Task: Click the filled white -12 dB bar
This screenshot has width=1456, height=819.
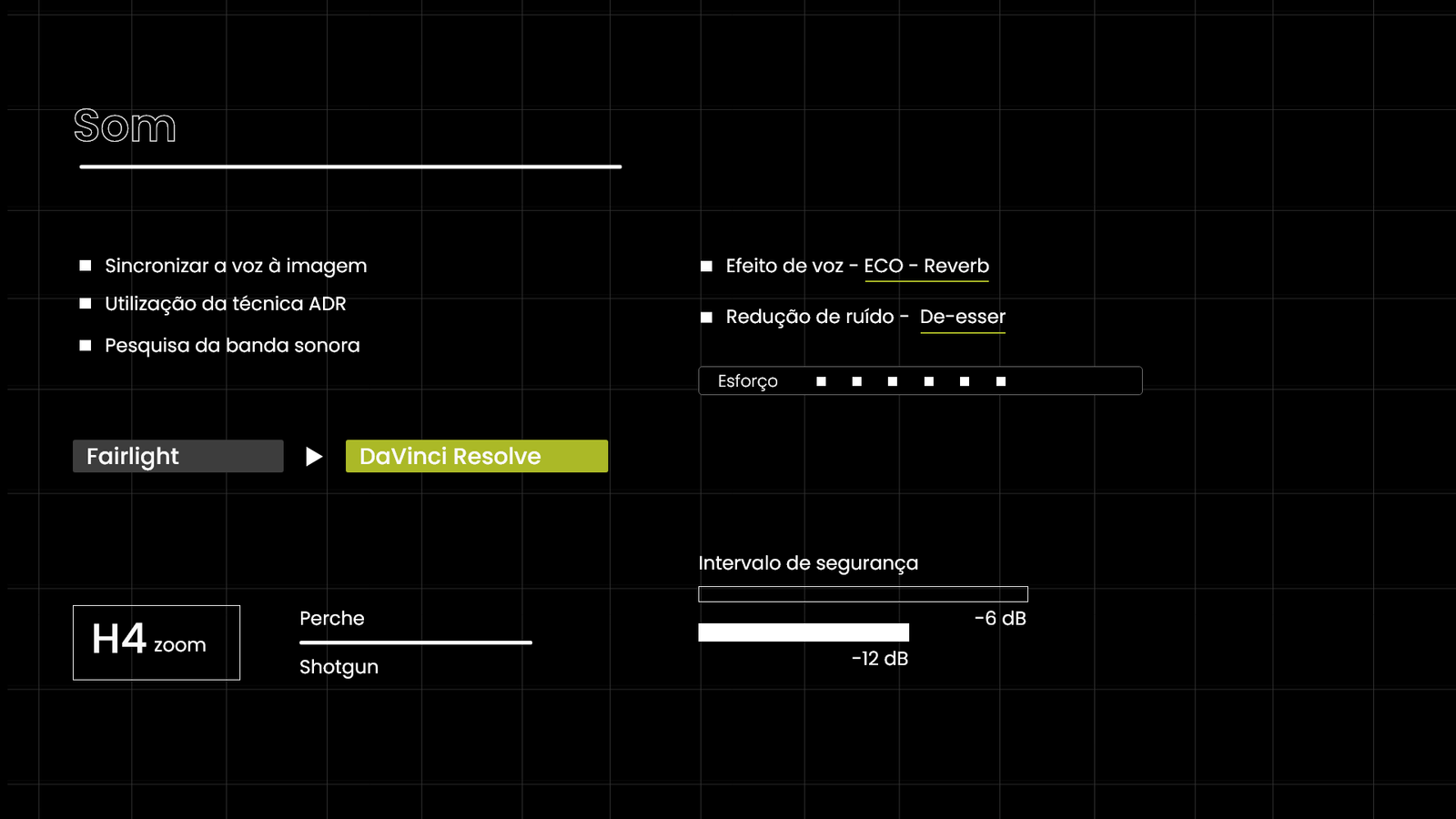Action: (x=803, y=632)
